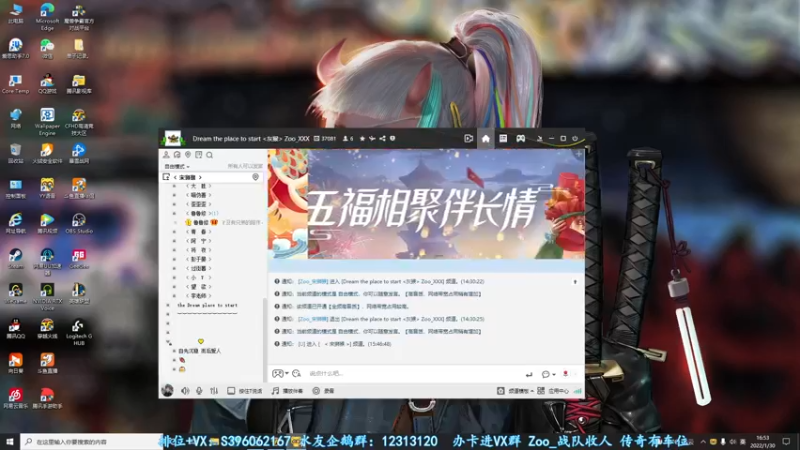800x450 pixels.
Task: Open the channel template dropdown
Action: (515, 391)
